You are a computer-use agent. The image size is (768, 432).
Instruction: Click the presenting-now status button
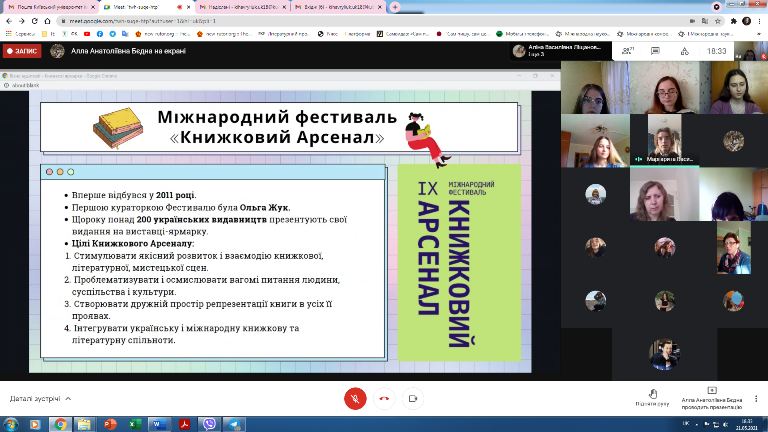tap(711, 397)
